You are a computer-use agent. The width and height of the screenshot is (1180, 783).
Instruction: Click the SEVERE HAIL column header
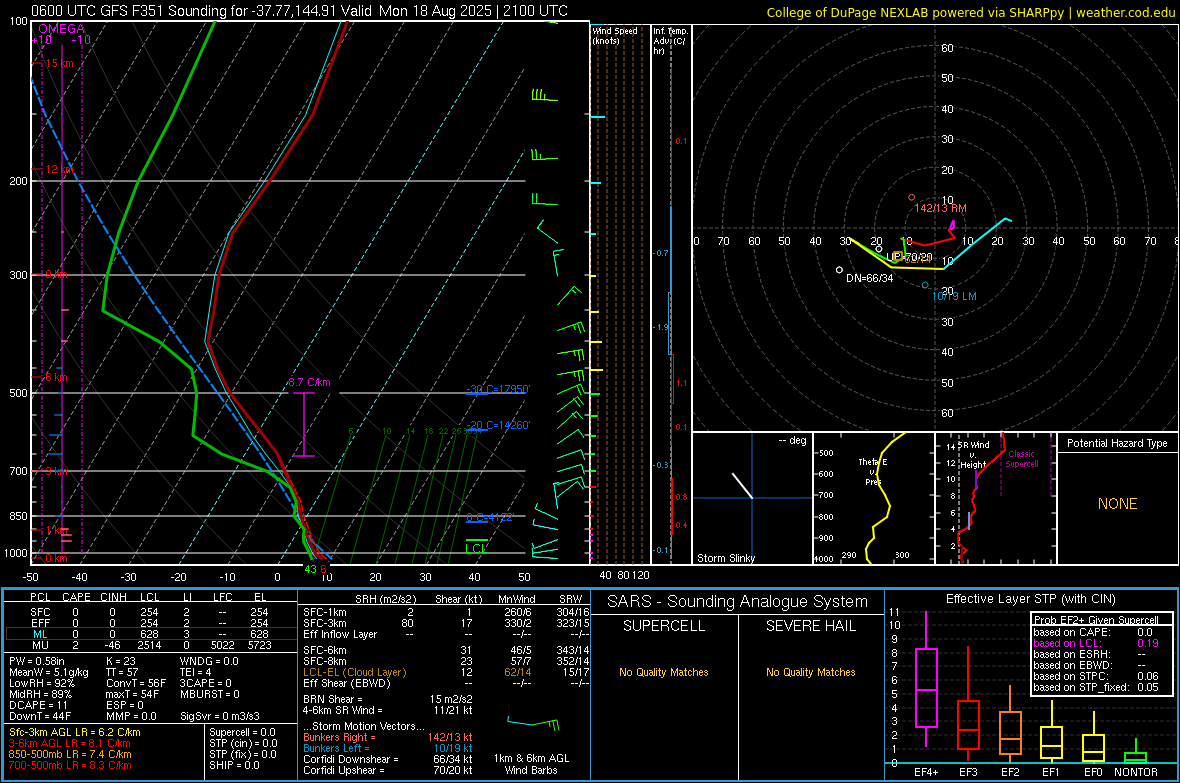[x=810, y=626]
